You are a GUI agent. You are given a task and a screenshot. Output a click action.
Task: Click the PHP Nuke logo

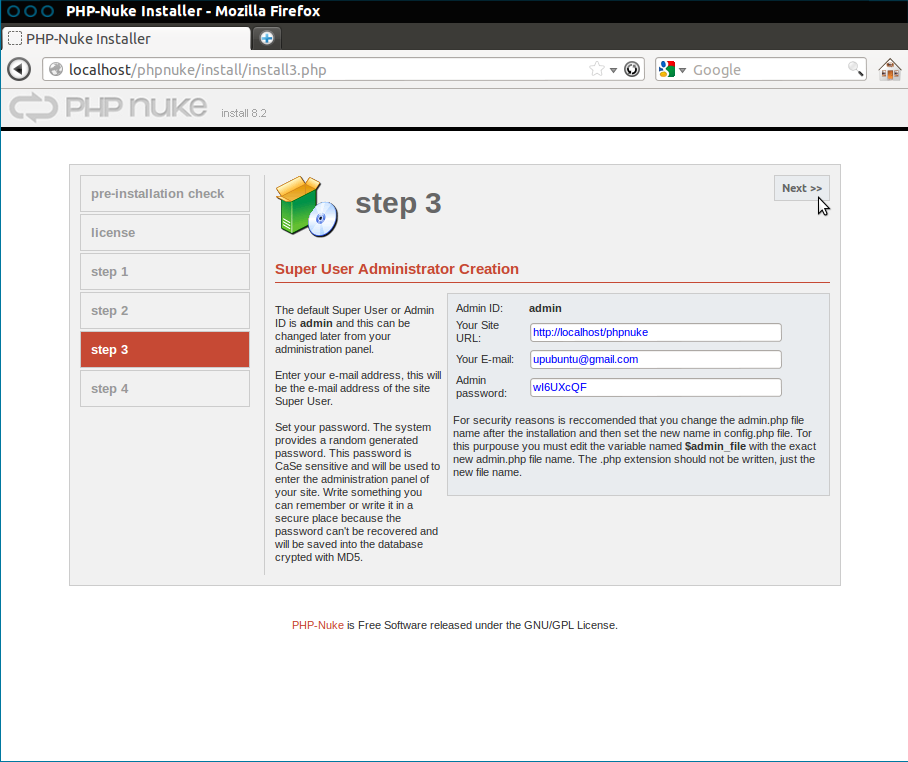pyautogui.click(x=108, y=107)
